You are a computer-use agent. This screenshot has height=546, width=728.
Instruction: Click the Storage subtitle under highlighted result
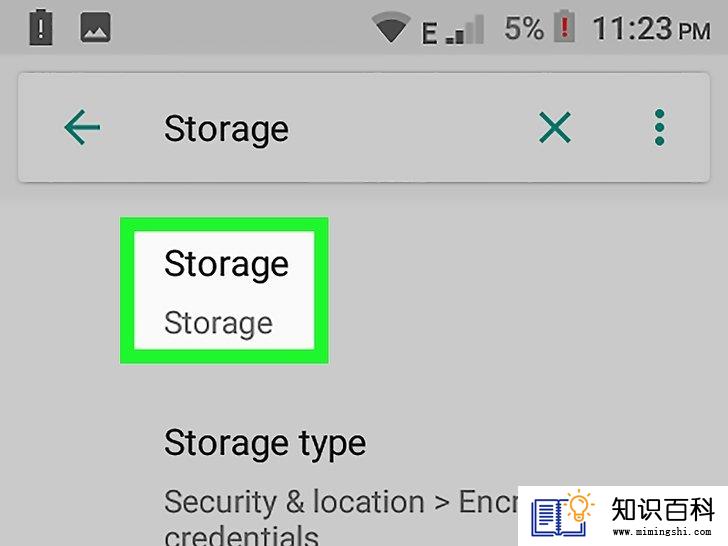[x=218, y=323]
